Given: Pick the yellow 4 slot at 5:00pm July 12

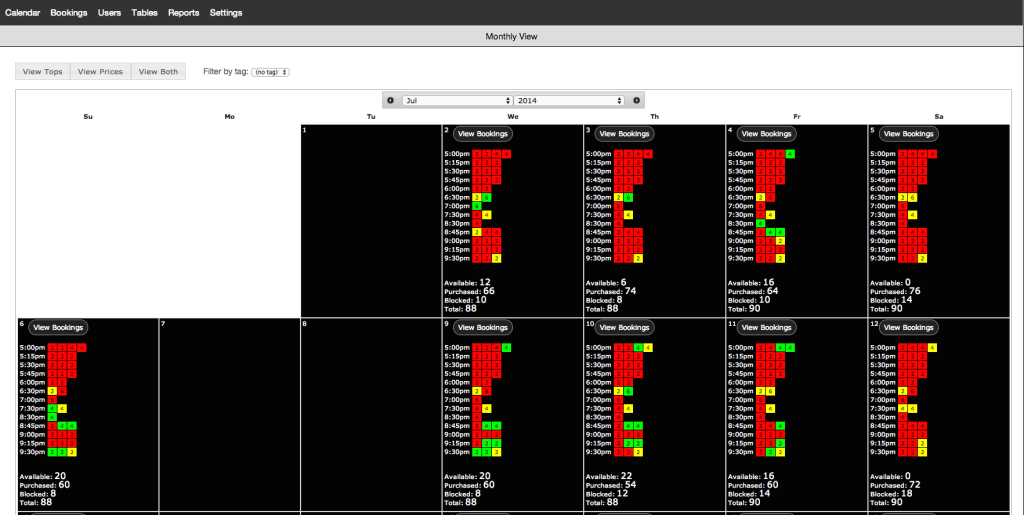Looking at the screenshot, I should 932,347.
